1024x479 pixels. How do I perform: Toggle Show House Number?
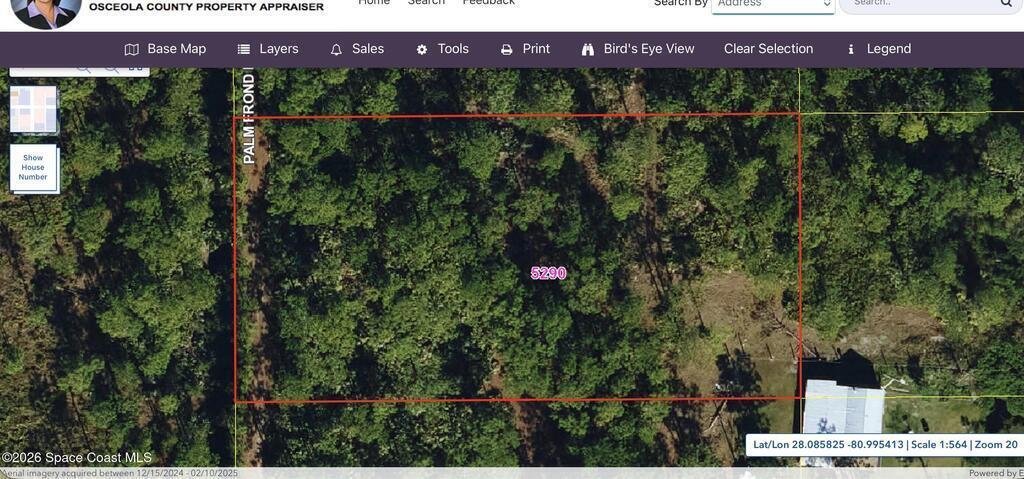tap(33, 168)
